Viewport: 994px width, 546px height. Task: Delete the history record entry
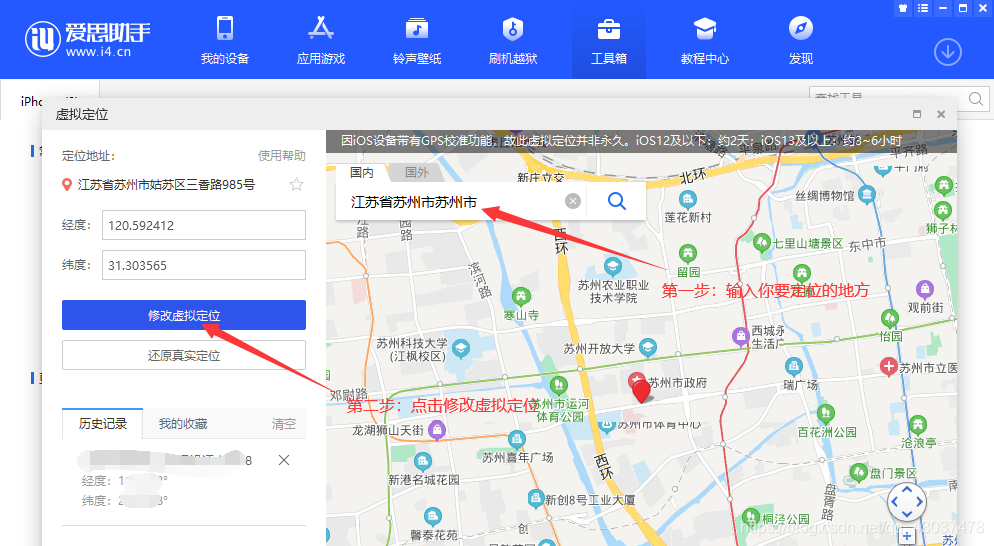tap(284, 460)
